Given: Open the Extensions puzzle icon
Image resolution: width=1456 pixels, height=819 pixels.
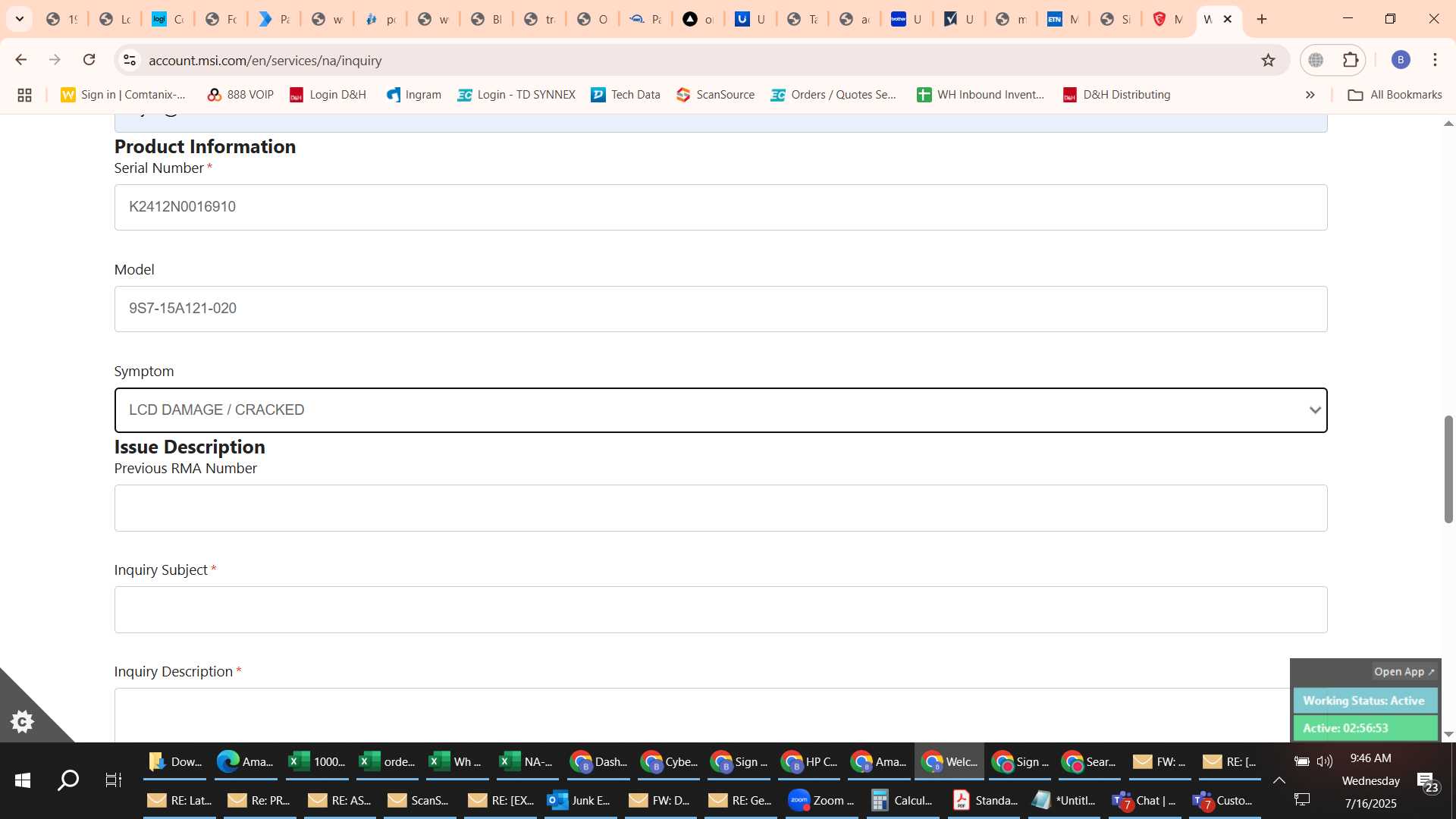Looking at the screenshot, I should click(x=1351, y=60).
